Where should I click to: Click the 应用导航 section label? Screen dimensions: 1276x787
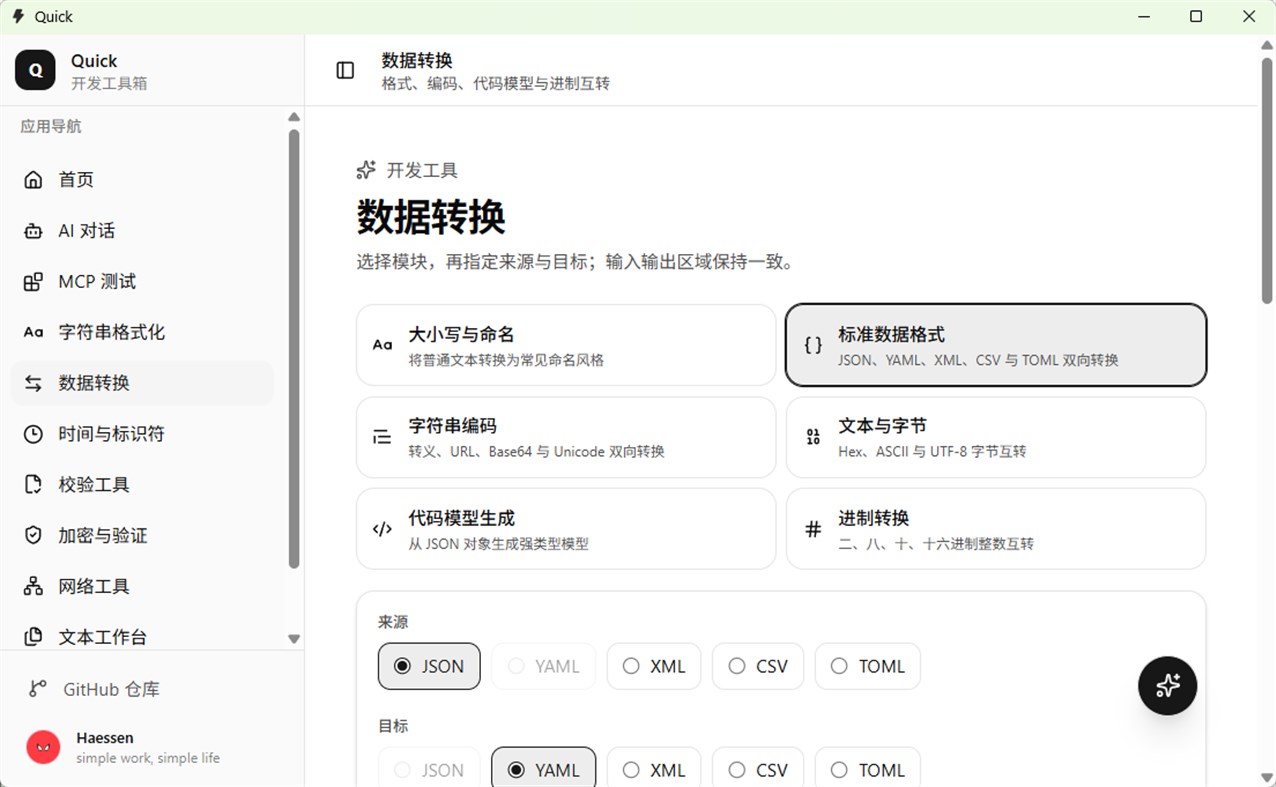click(51, 127)
